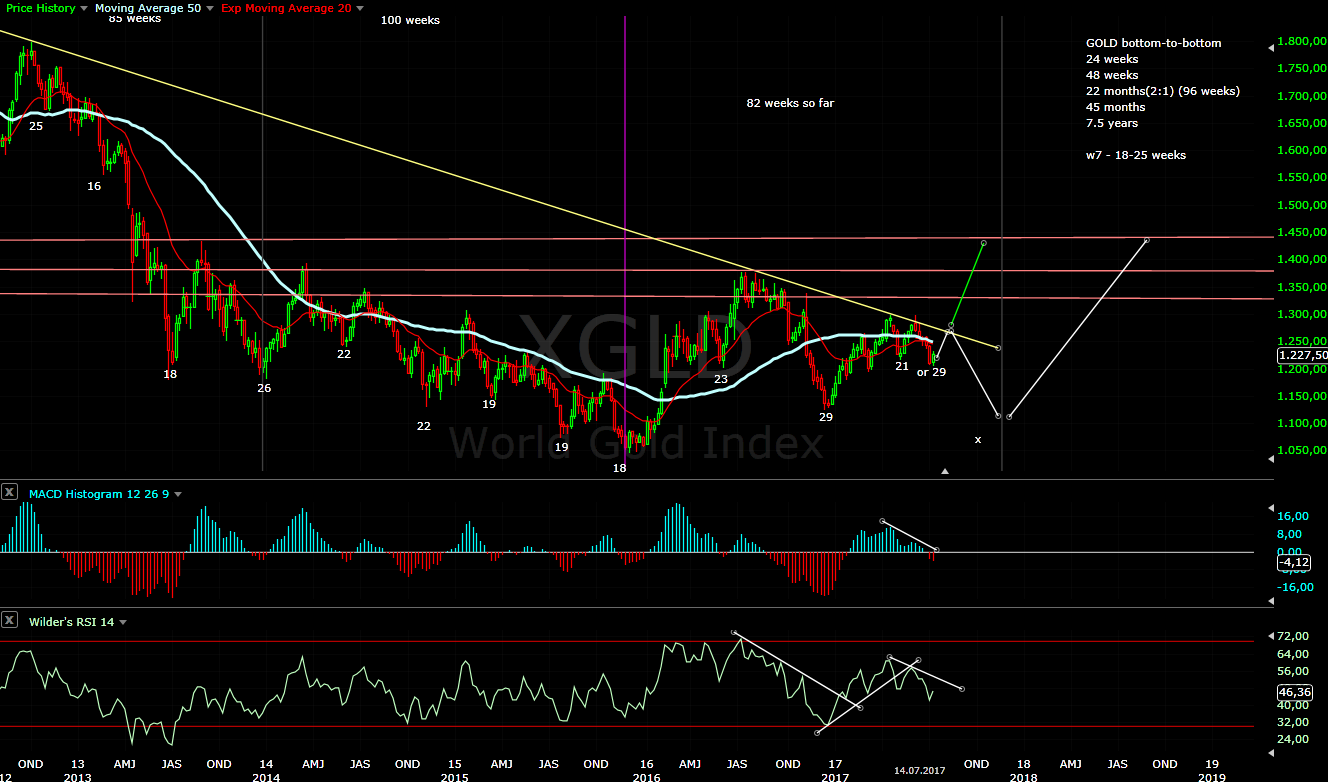Click the MACD value readout -4,12
Viewport: 1328px width, 782px height.
[x=1293, y=563]
